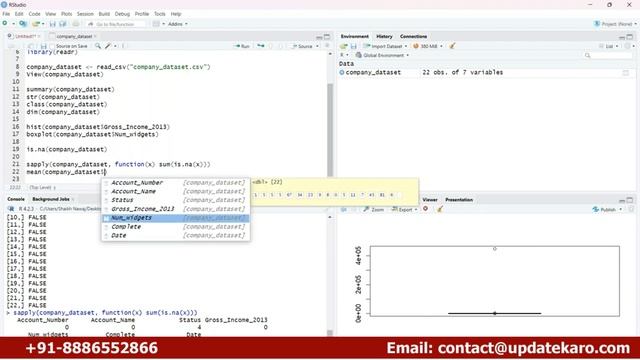The height and width of the screenshot is (360, 640).
Task: Click the editor Save icon beside Source on Save
Action: pos(44,46)
